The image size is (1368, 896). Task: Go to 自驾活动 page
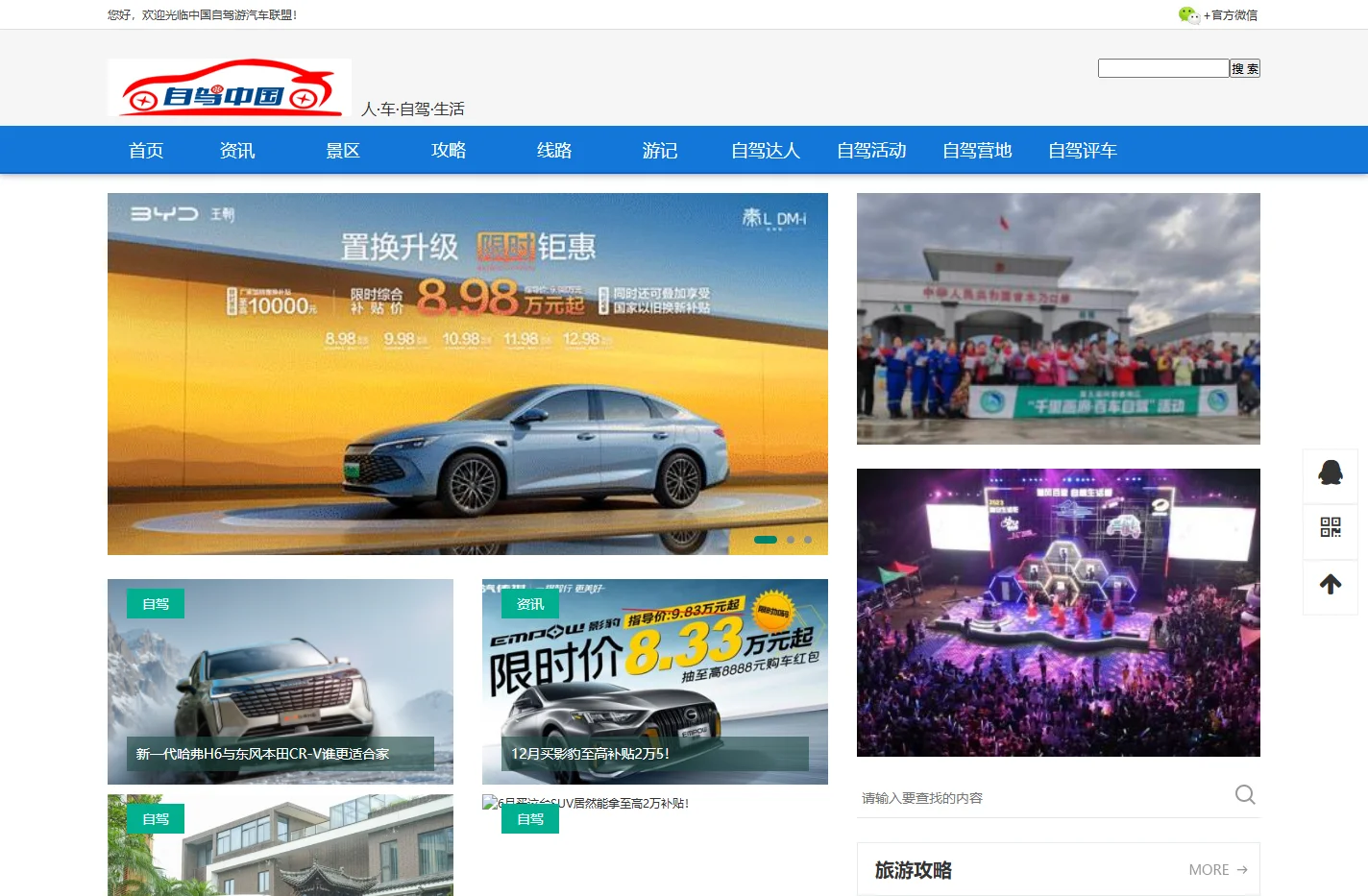point(871,150)
